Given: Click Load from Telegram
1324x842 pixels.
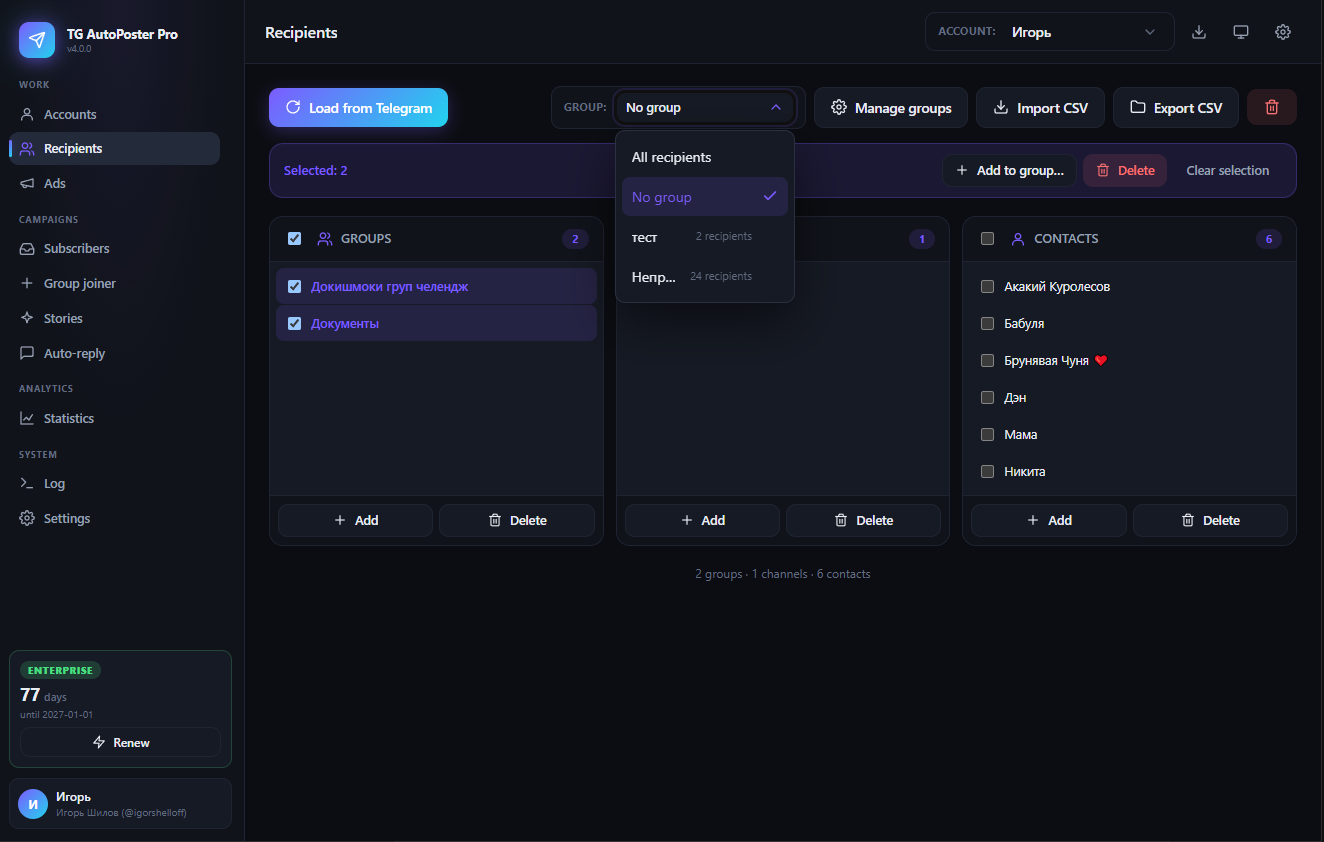Looking at the screenshot, I should [x=358, y=107].
